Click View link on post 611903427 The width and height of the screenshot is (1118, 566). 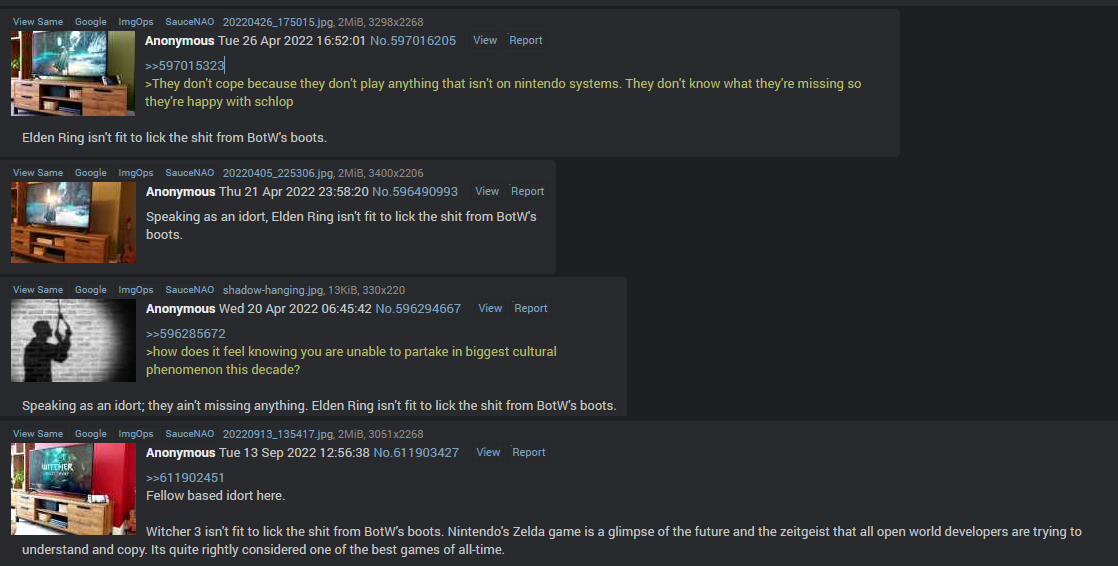[488, 453]
